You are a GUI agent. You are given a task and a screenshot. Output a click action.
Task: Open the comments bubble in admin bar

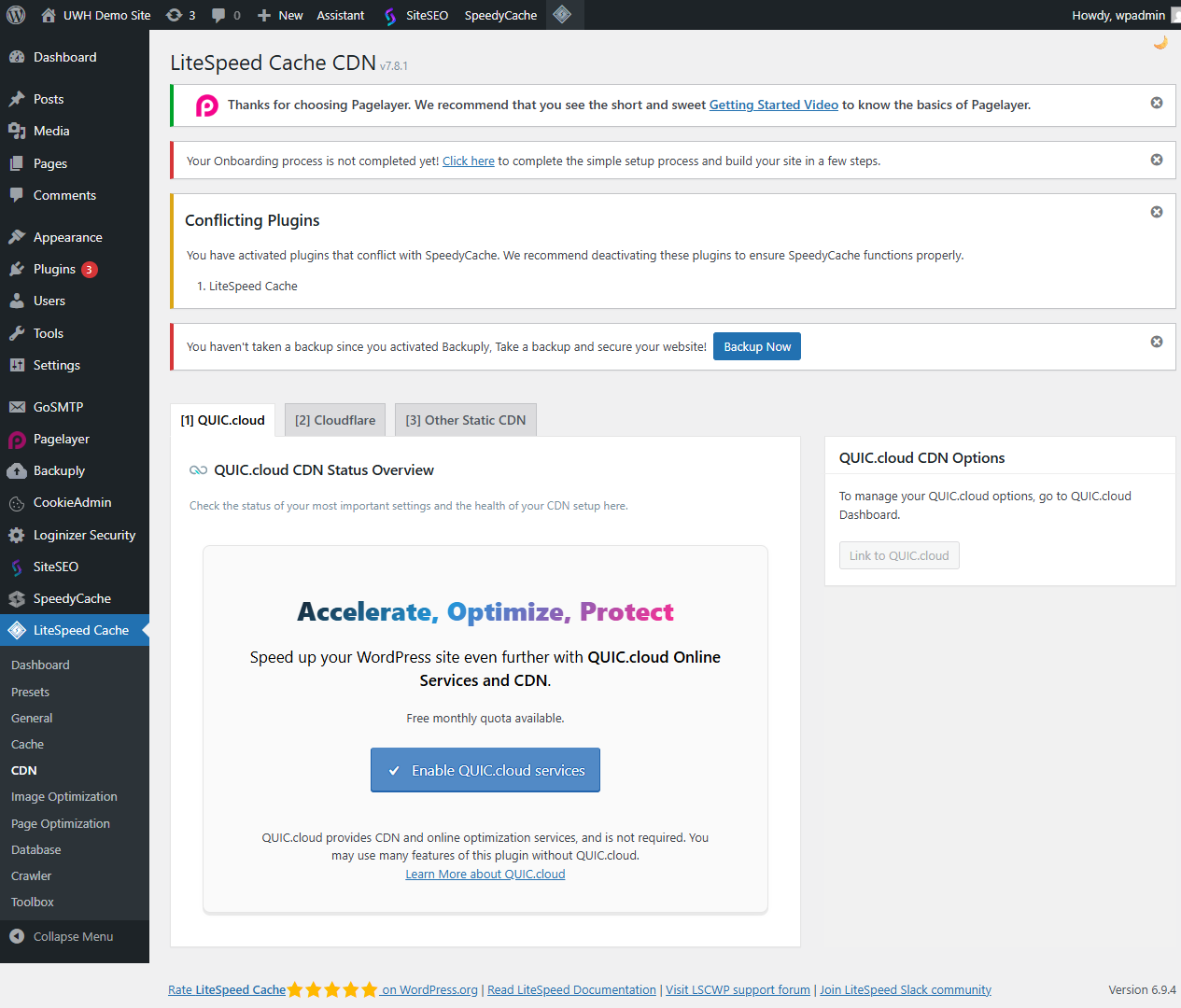coord(226,15)
